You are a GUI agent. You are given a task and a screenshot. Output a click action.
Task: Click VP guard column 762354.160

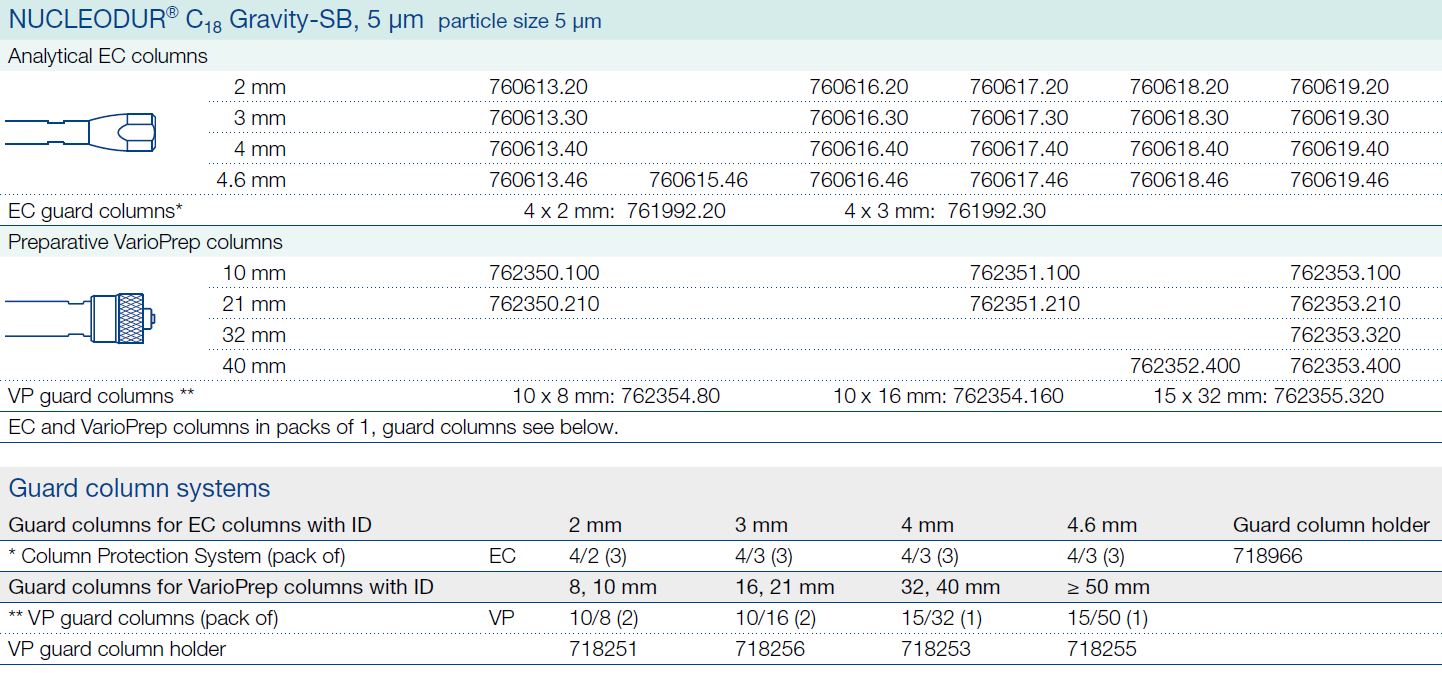1008,396
